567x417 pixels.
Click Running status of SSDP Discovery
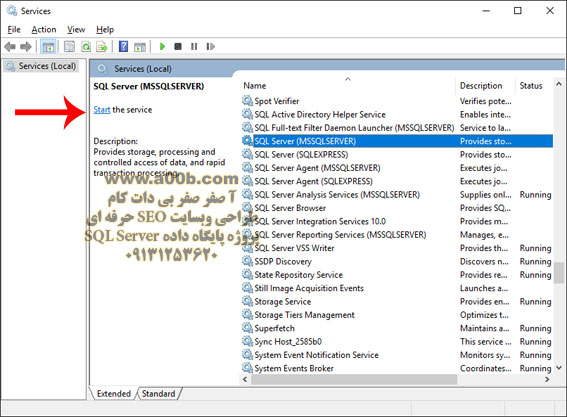coord(535,261)
